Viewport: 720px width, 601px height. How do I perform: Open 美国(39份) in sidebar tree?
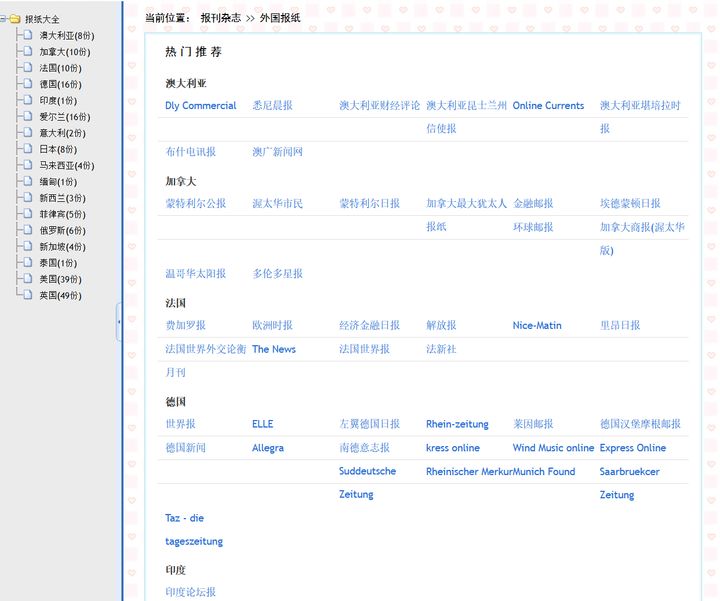click(x=61, y=279)
